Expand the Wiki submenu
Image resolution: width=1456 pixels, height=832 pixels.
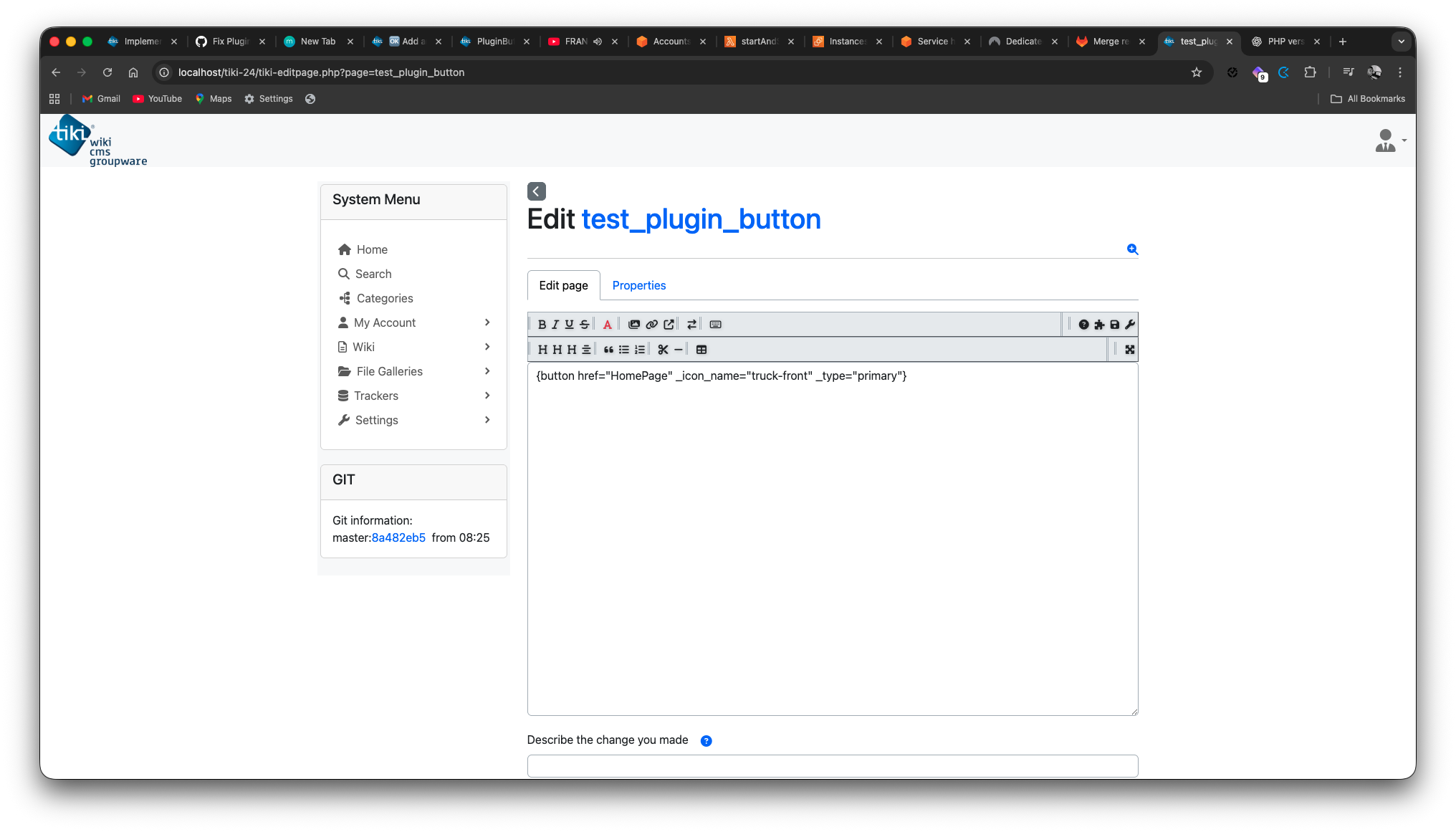[x=487, y=347]
